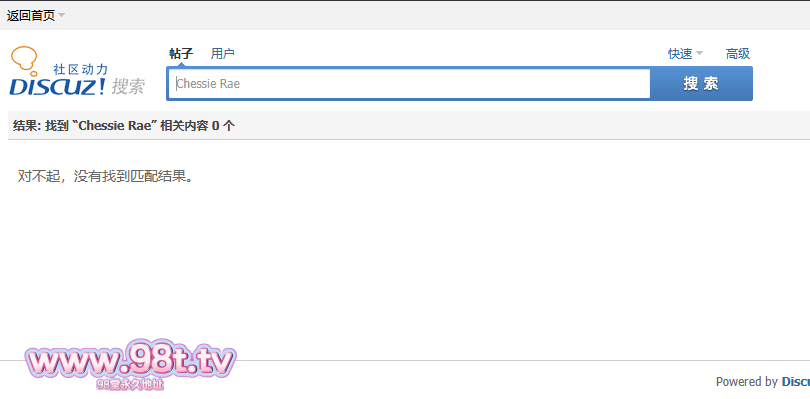Click the 社区动力 tagline above the logo

(x=81, y=69)
